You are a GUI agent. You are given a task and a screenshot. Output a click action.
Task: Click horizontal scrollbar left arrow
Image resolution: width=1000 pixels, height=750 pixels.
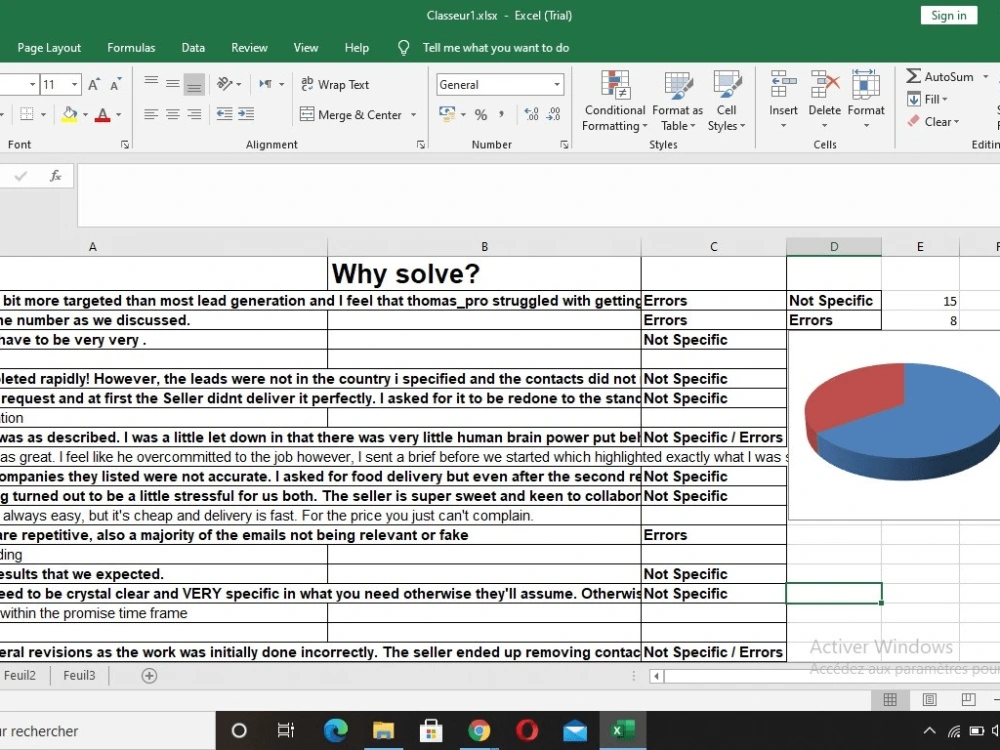click(x=656, y=676)
